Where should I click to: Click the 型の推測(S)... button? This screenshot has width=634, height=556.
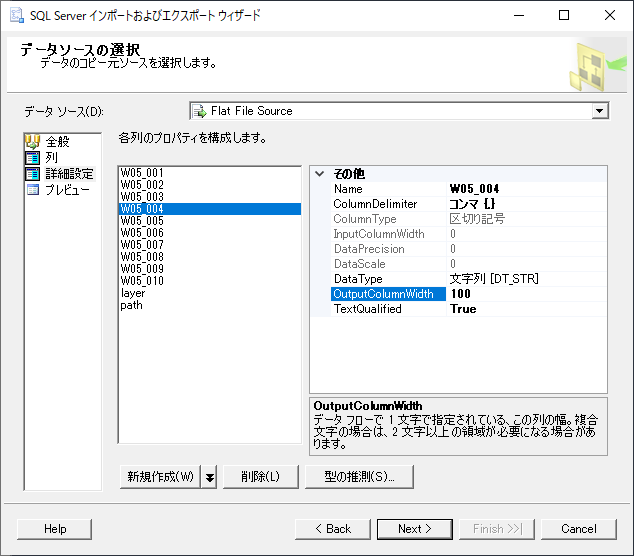[359, 477]
